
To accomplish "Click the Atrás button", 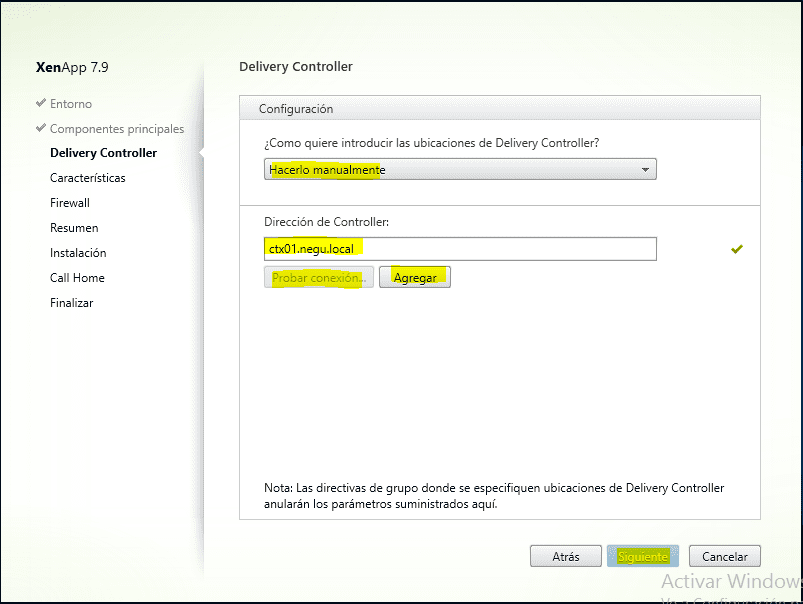I will [565, 556].
